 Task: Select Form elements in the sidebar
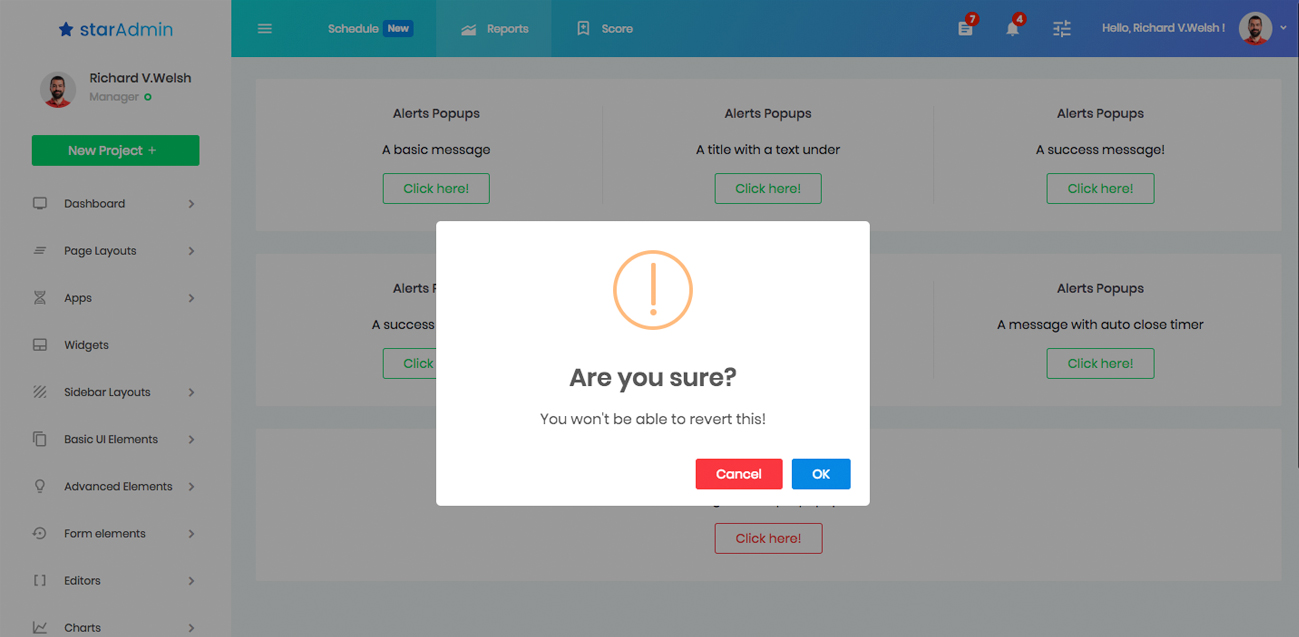coord(105,533)
